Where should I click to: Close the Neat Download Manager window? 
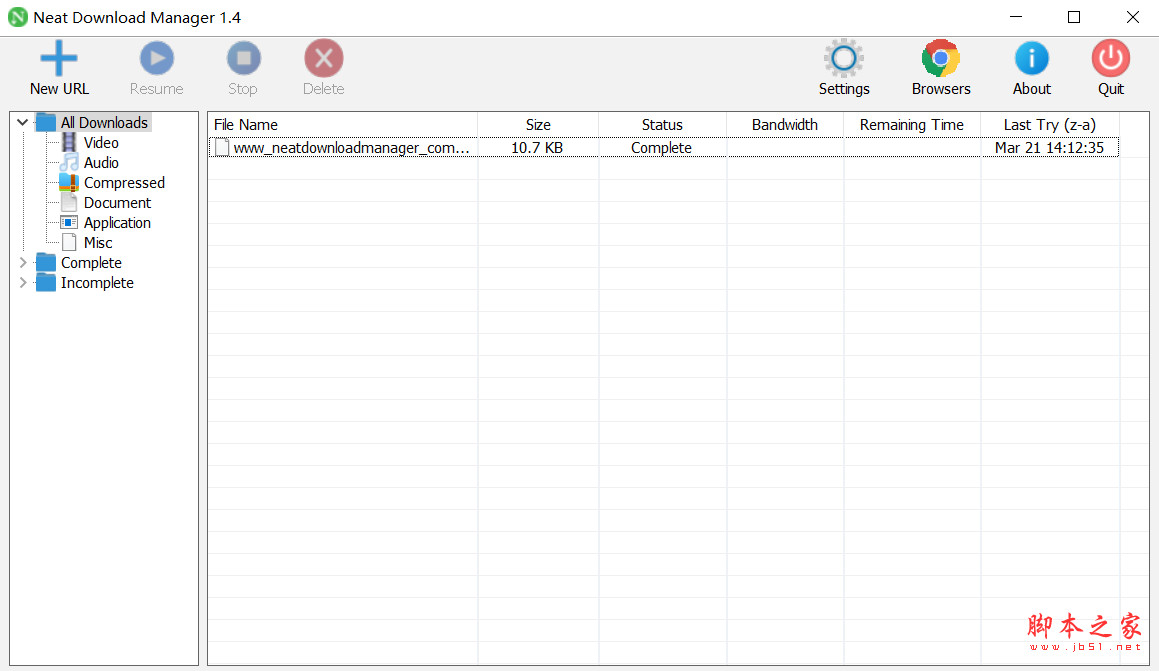coord(1132,17)
